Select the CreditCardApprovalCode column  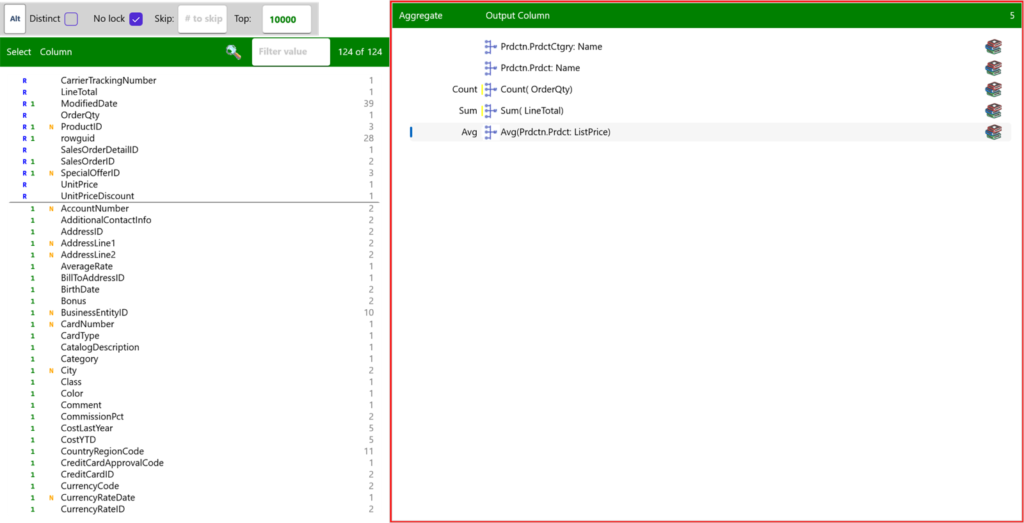[112, 463]
